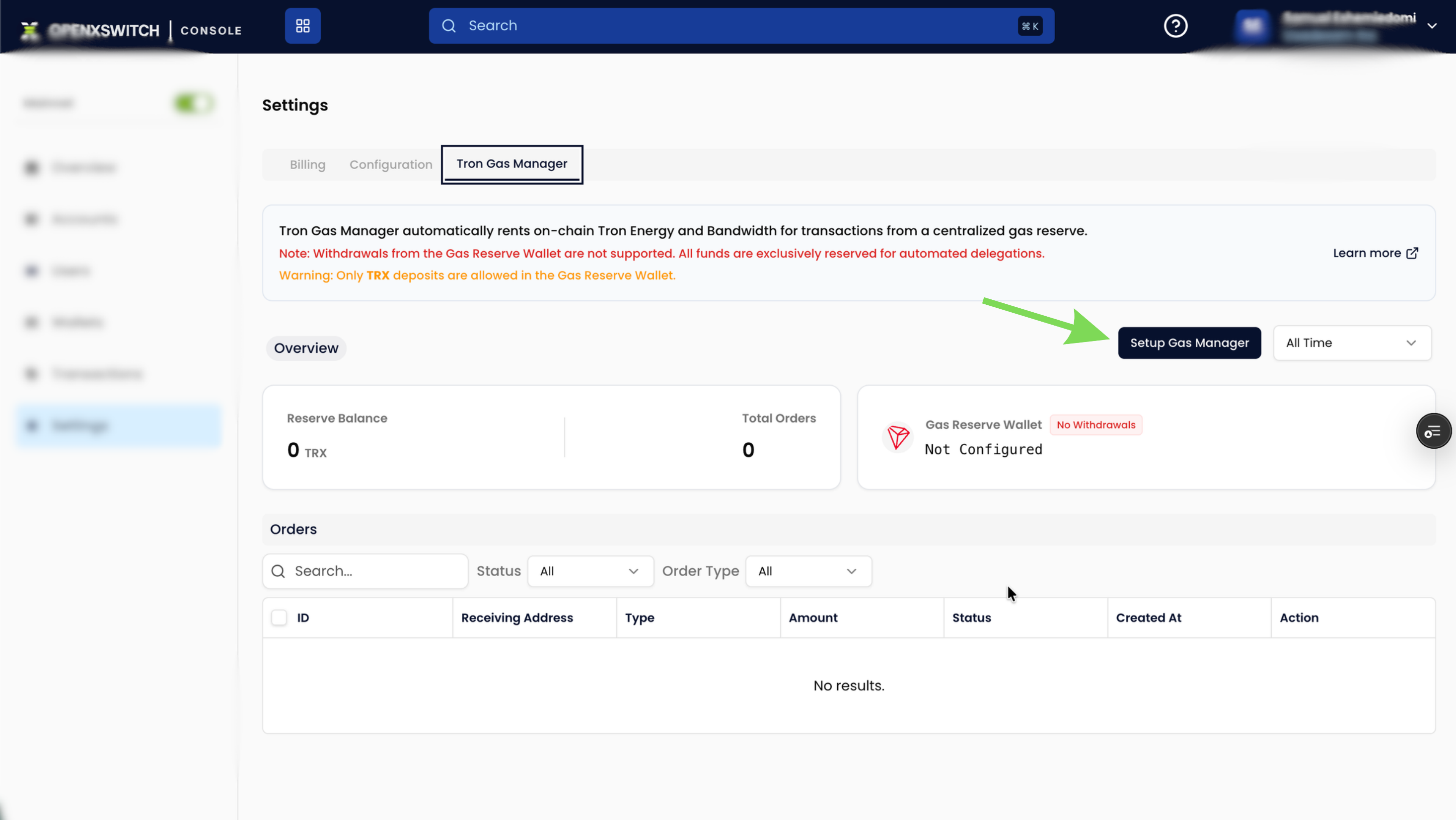The width and height of the screenshot is (1456, 820).
Task: Click the No Withdrawals badge
Action: pos(1095,425)
